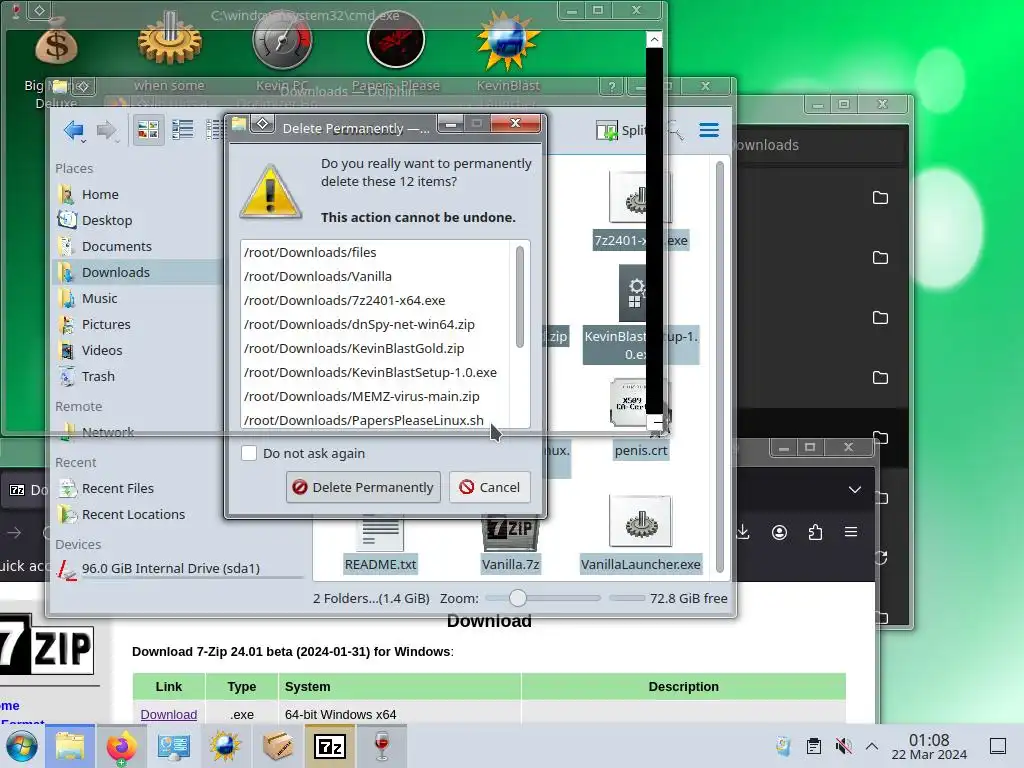
Task: Open the 7-Zip taskbar icon
Action: coord(330,746)
